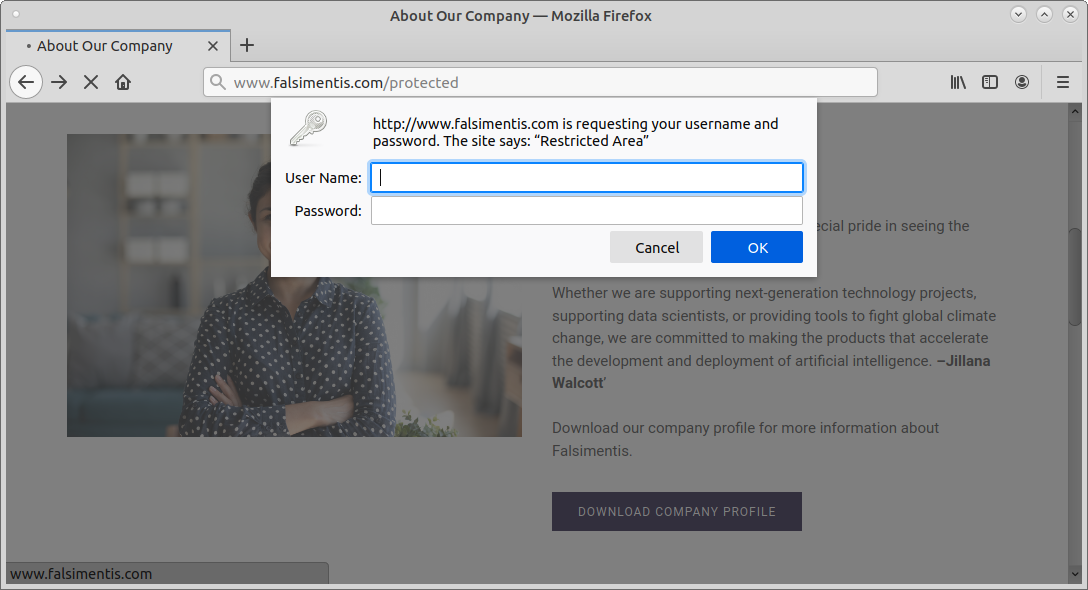The width and height of the screenshot is (1088, 590).
Task: Open the Library bookmarks icon
Action: coord(958,83)
